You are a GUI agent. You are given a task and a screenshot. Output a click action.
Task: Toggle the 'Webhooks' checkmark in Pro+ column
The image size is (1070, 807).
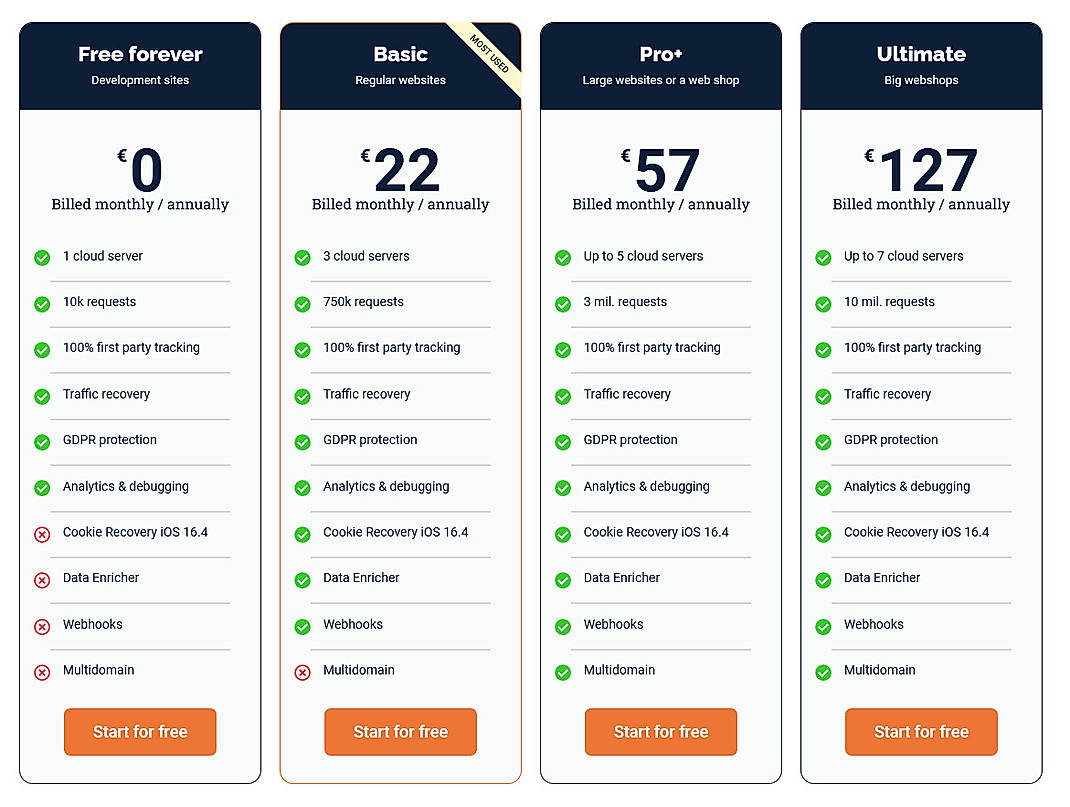point(562,626)
